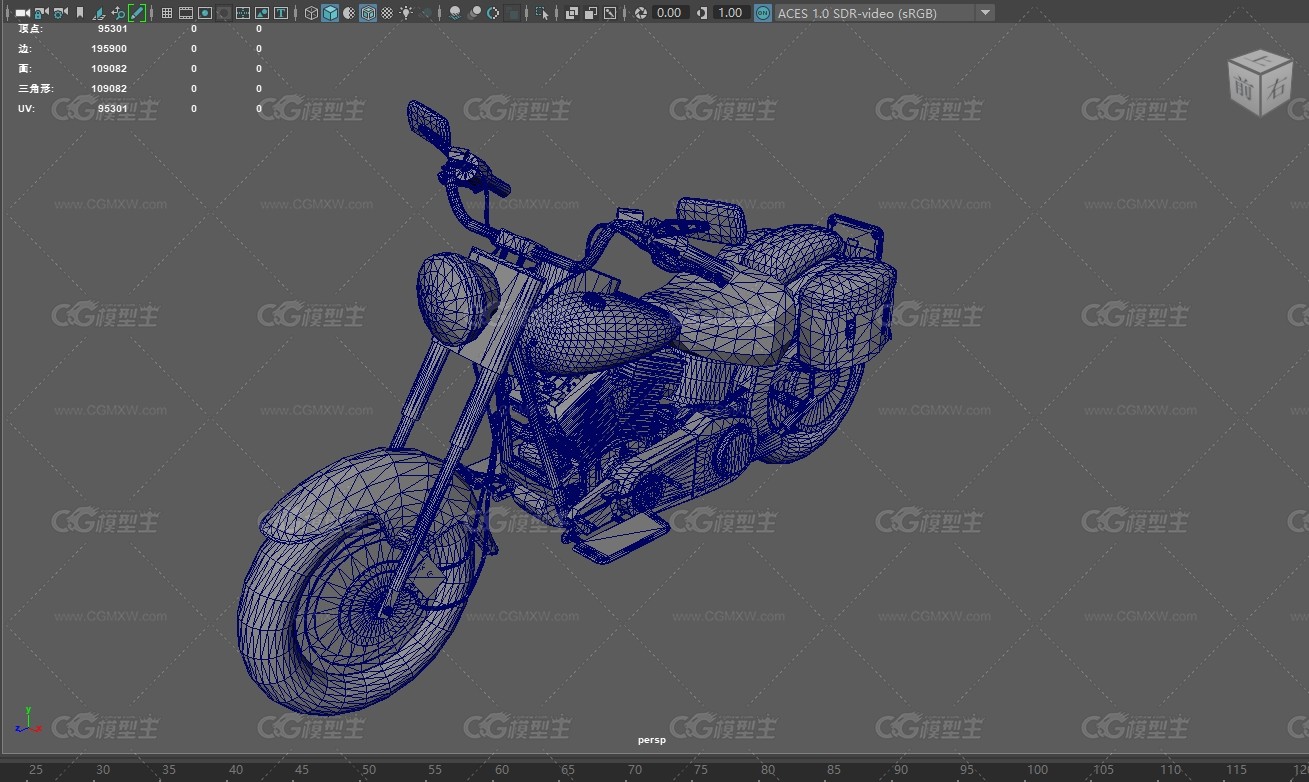Click the Screen Space Ambient Occlusion icon

[x=455, y=13]
